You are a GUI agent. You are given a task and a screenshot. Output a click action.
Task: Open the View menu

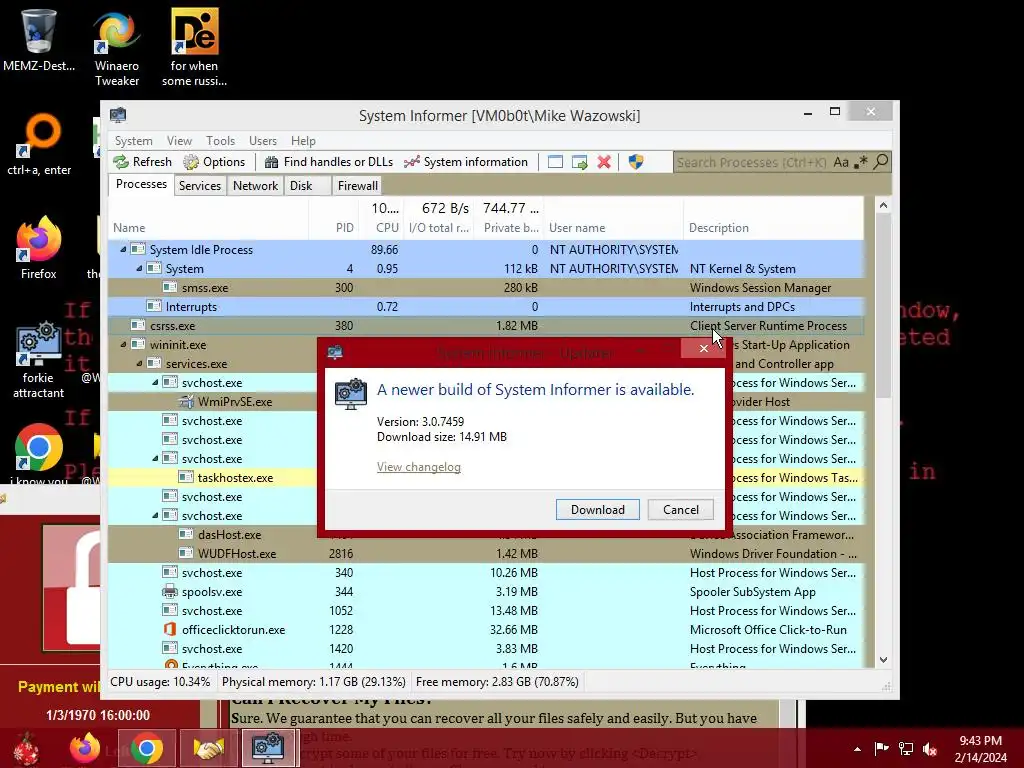tap(179, 141)
